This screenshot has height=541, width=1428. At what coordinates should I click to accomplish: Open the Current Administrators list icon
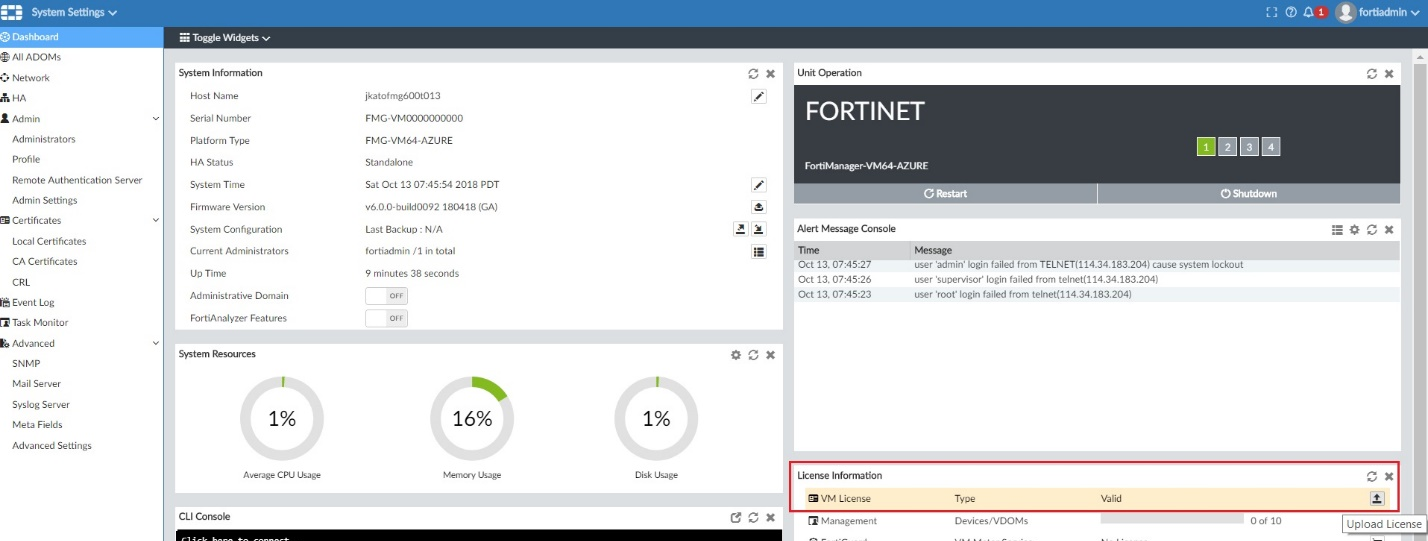pos(758,251)
